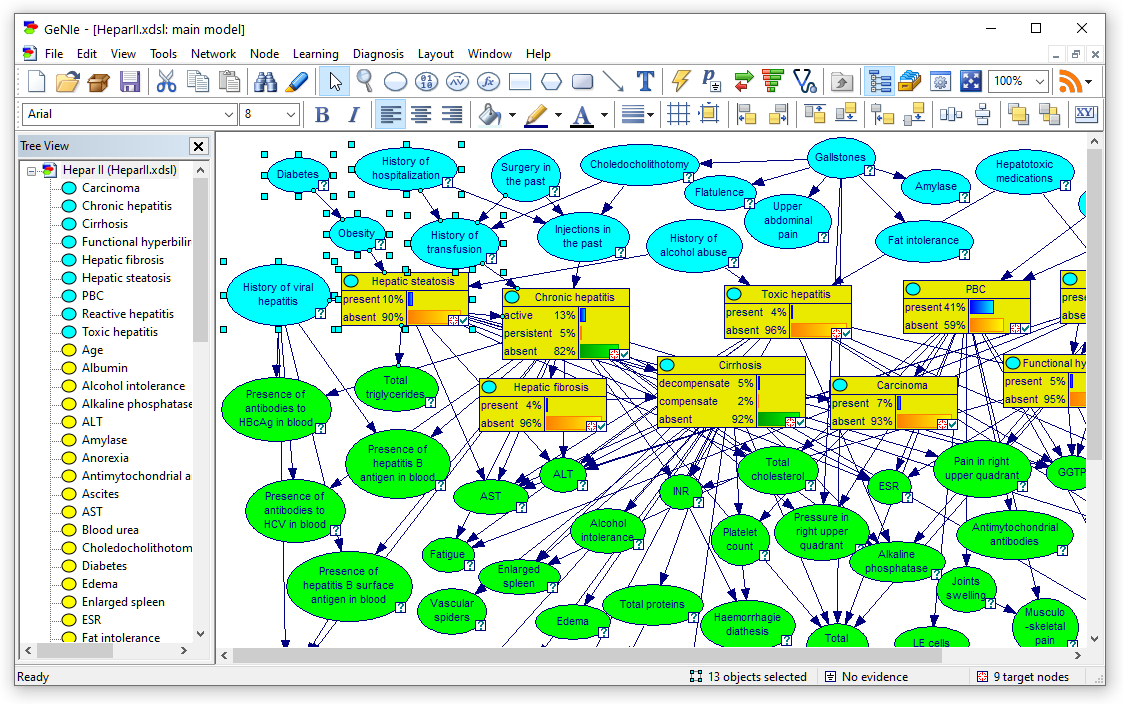Click the Copy icon in toolbar
The width and height of the screenshot is (1123, 704).
pyautogui.click(x=198, y=82)
